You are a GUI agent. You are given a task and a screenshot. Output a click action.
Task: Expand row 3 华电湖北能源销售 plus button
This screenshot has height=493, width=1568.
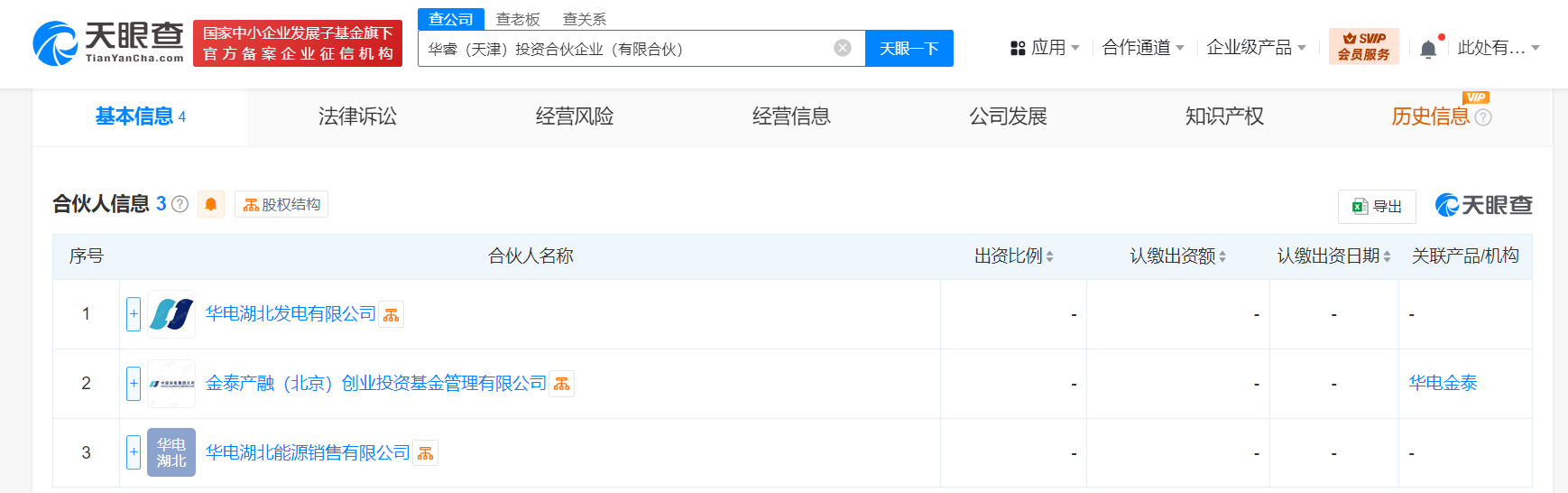click(134, 452)
